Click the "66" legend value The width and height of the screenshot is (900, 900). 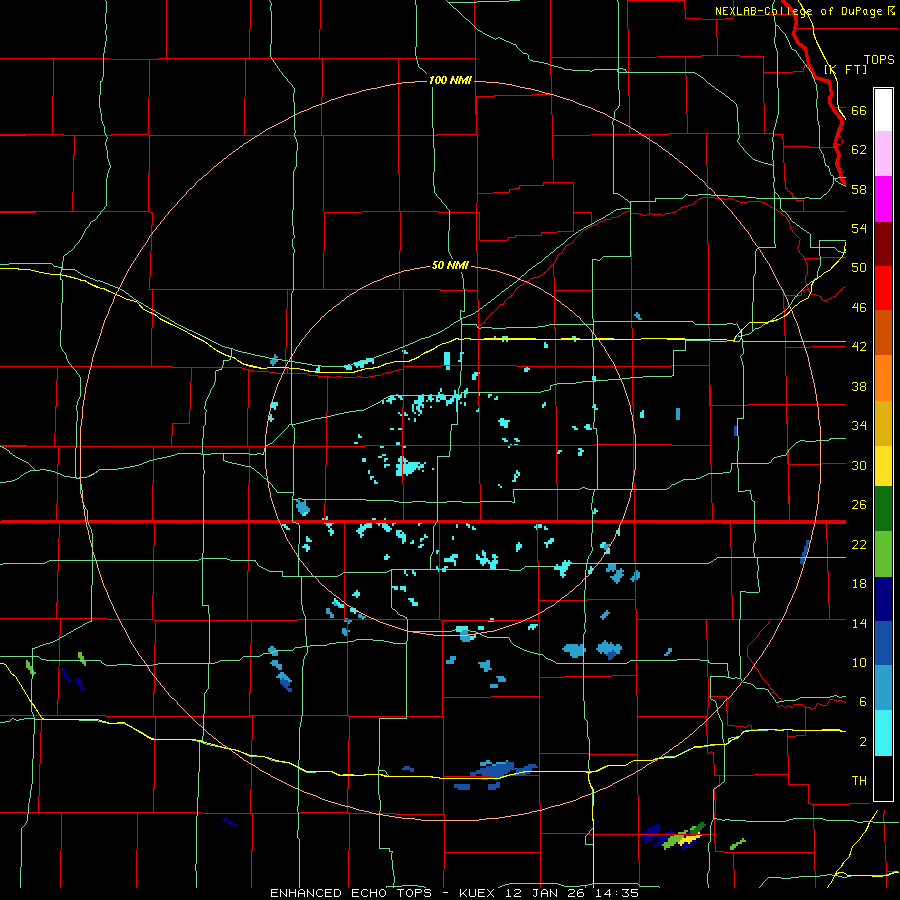(859, 110)
